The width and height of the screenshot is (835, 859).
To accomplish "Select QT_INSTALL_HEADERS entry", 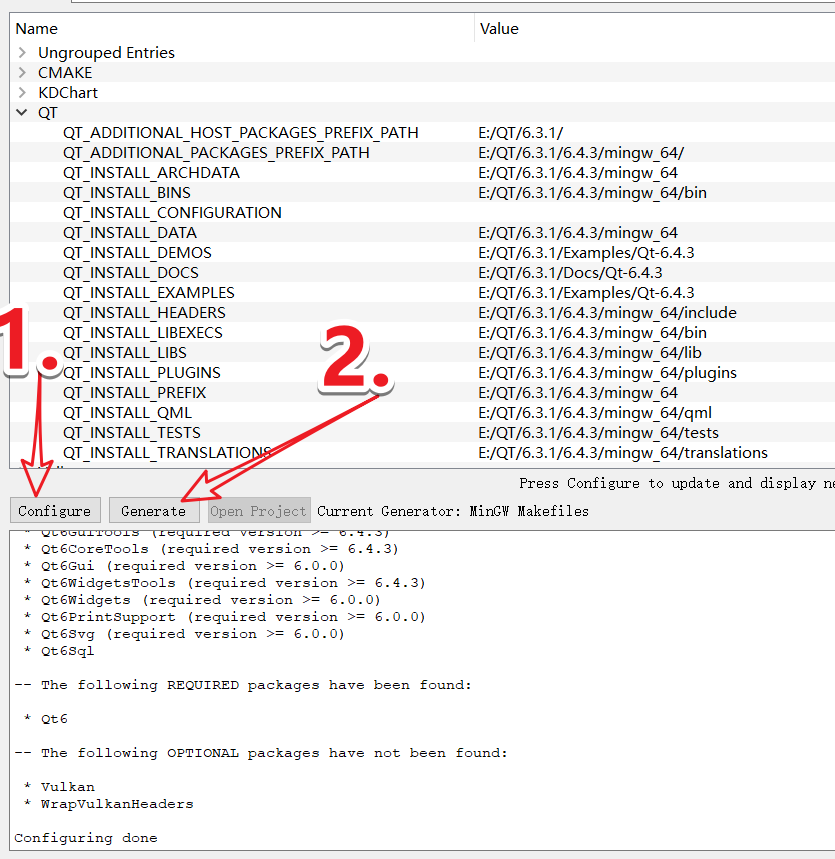I will click(144, 312).
